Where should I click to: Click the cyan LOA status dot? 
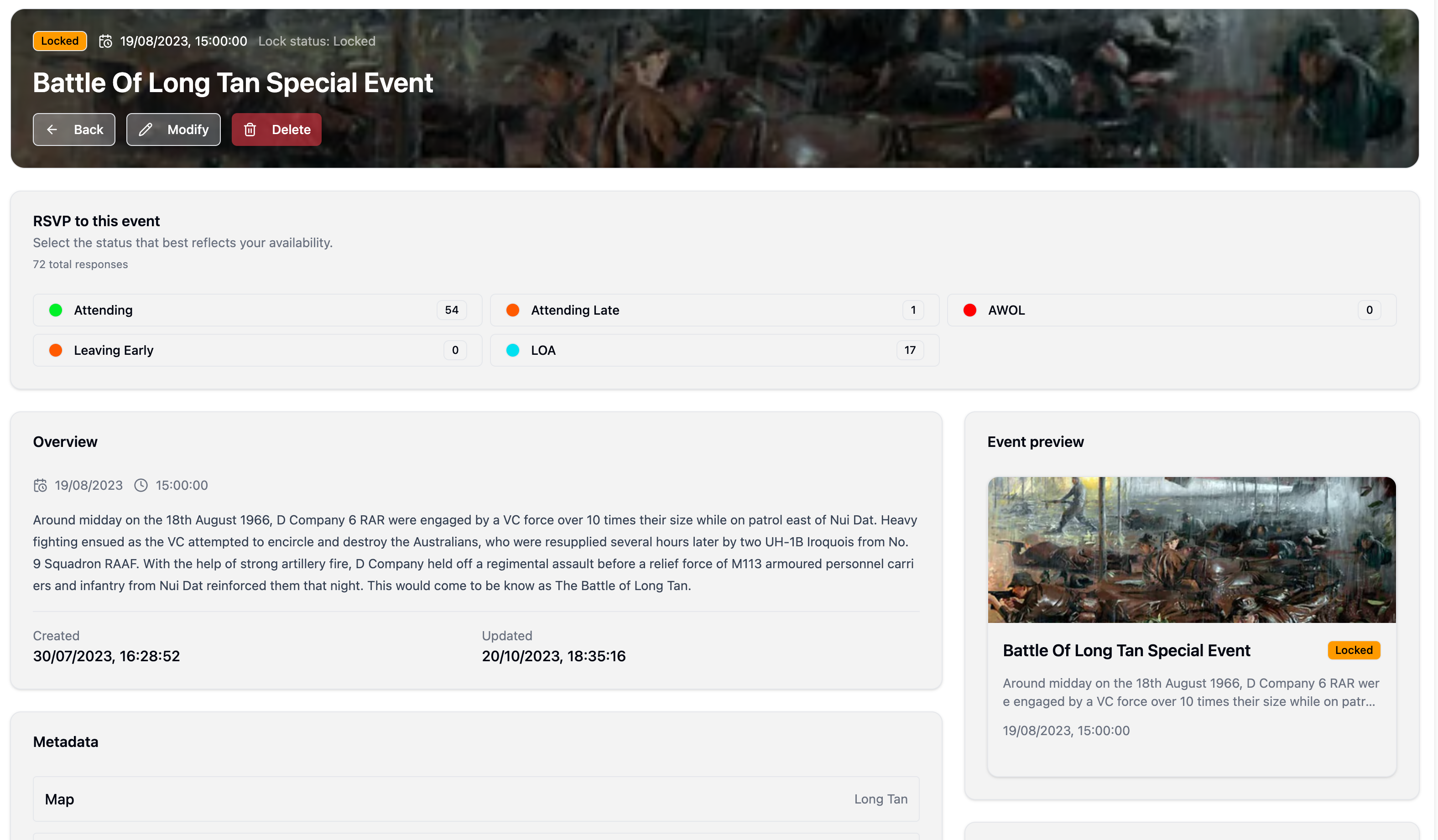[513, 350]
